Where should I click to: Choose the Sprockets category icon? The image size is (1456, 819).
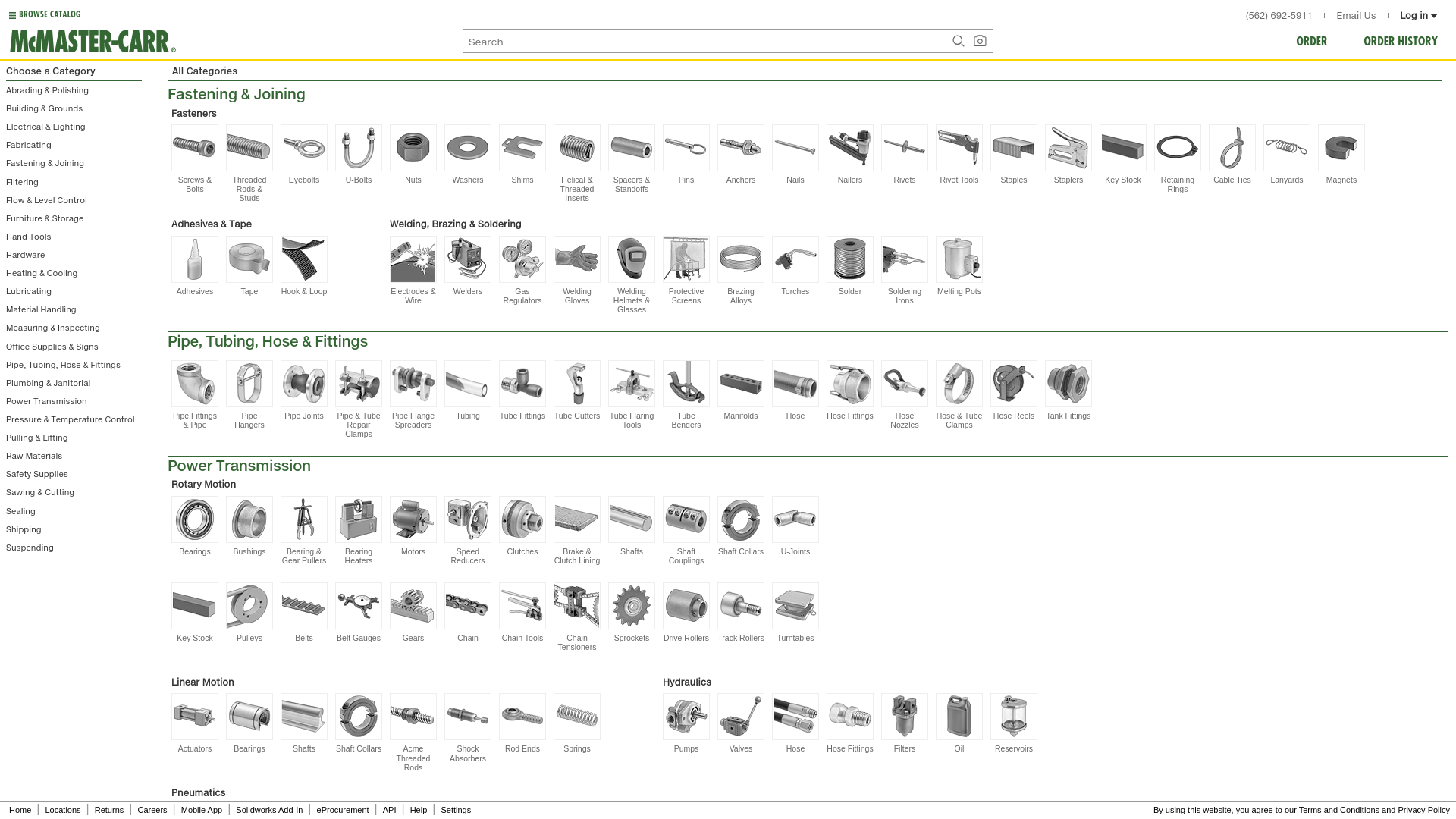[x=632, y=606]
